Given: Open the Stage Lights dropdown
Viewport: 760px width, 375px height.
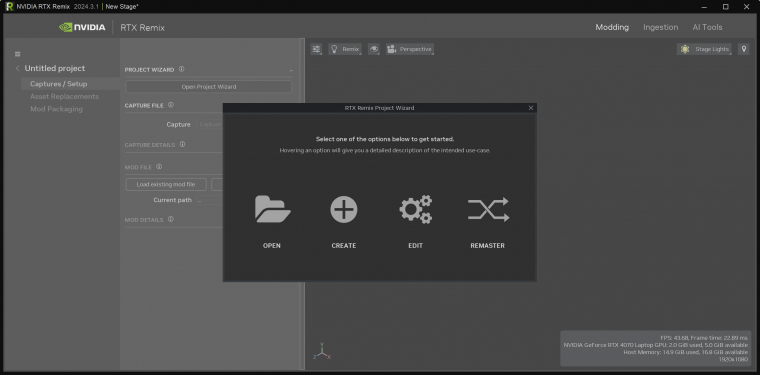Looking at the screenshot, I should pos(705,49).
